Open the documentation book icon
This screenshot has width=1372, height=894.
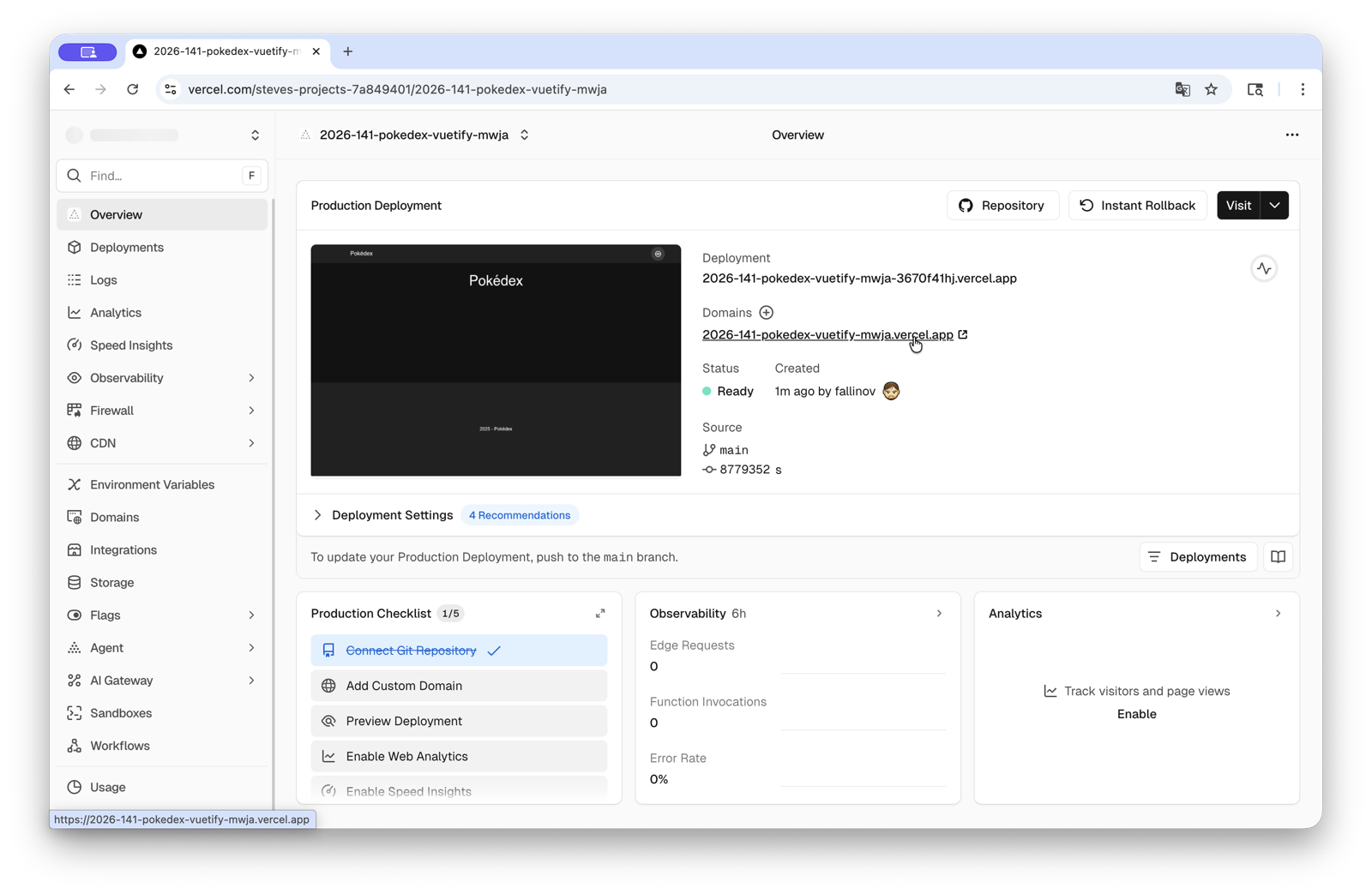click(1278, 557)
